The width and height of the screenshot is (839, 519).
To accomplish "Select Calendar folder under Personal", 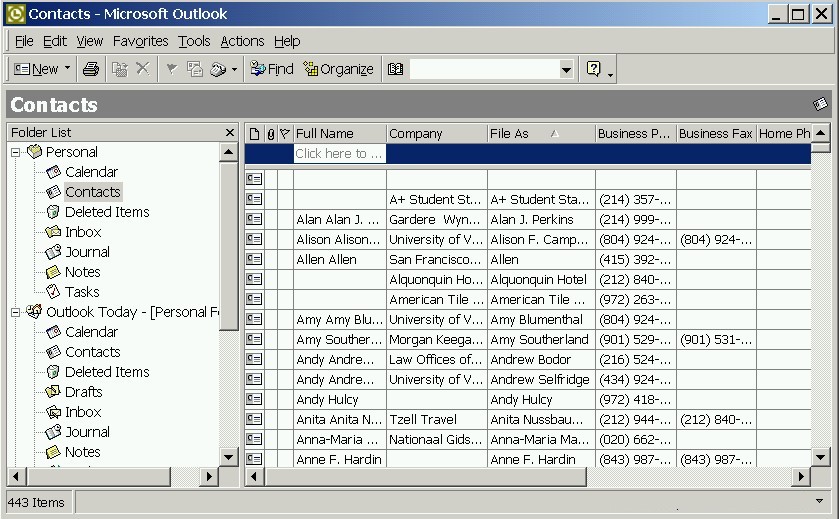I will [x=91, y=172].
